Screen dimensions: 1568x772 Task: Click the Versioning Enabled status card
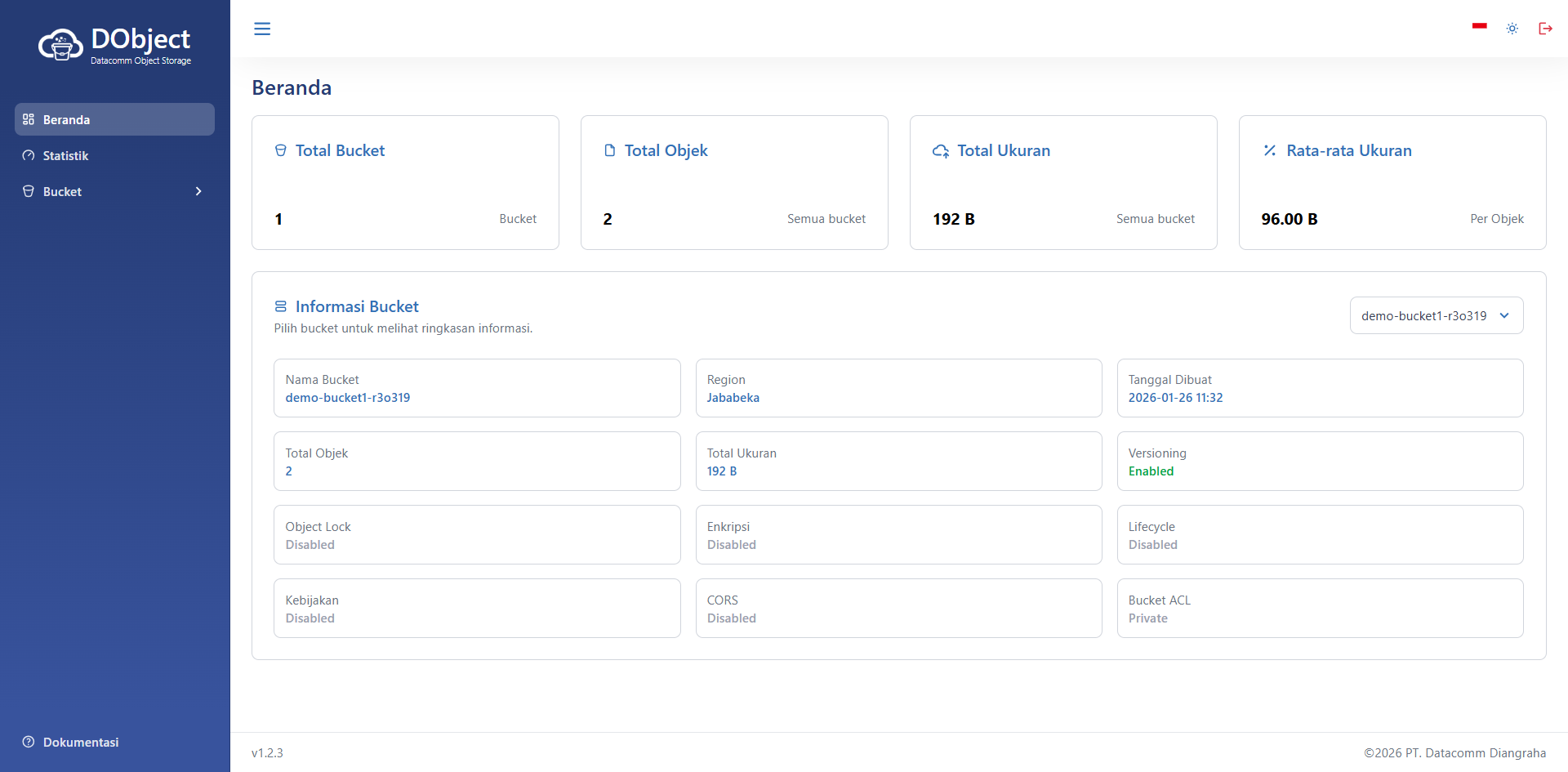(x=1319, y=462)
